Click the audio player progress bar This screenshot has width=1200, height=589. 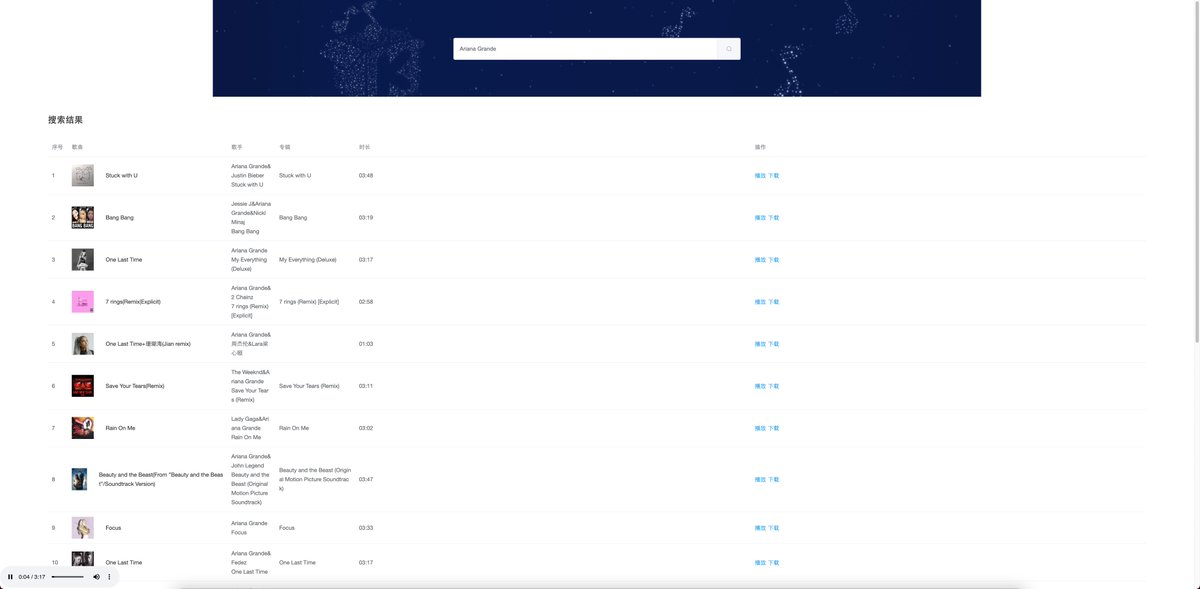[68, 577]
